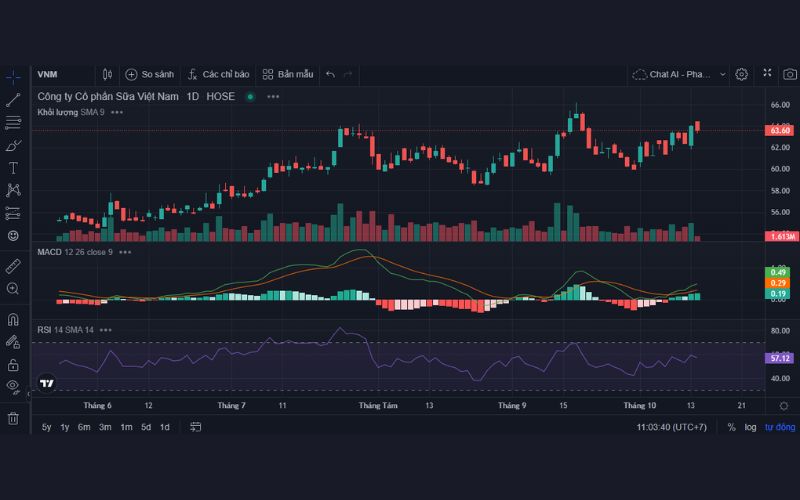Toggle hide all drawings eye icon
The height and width of the screenshot is (500, 800).
click(13, 385)
